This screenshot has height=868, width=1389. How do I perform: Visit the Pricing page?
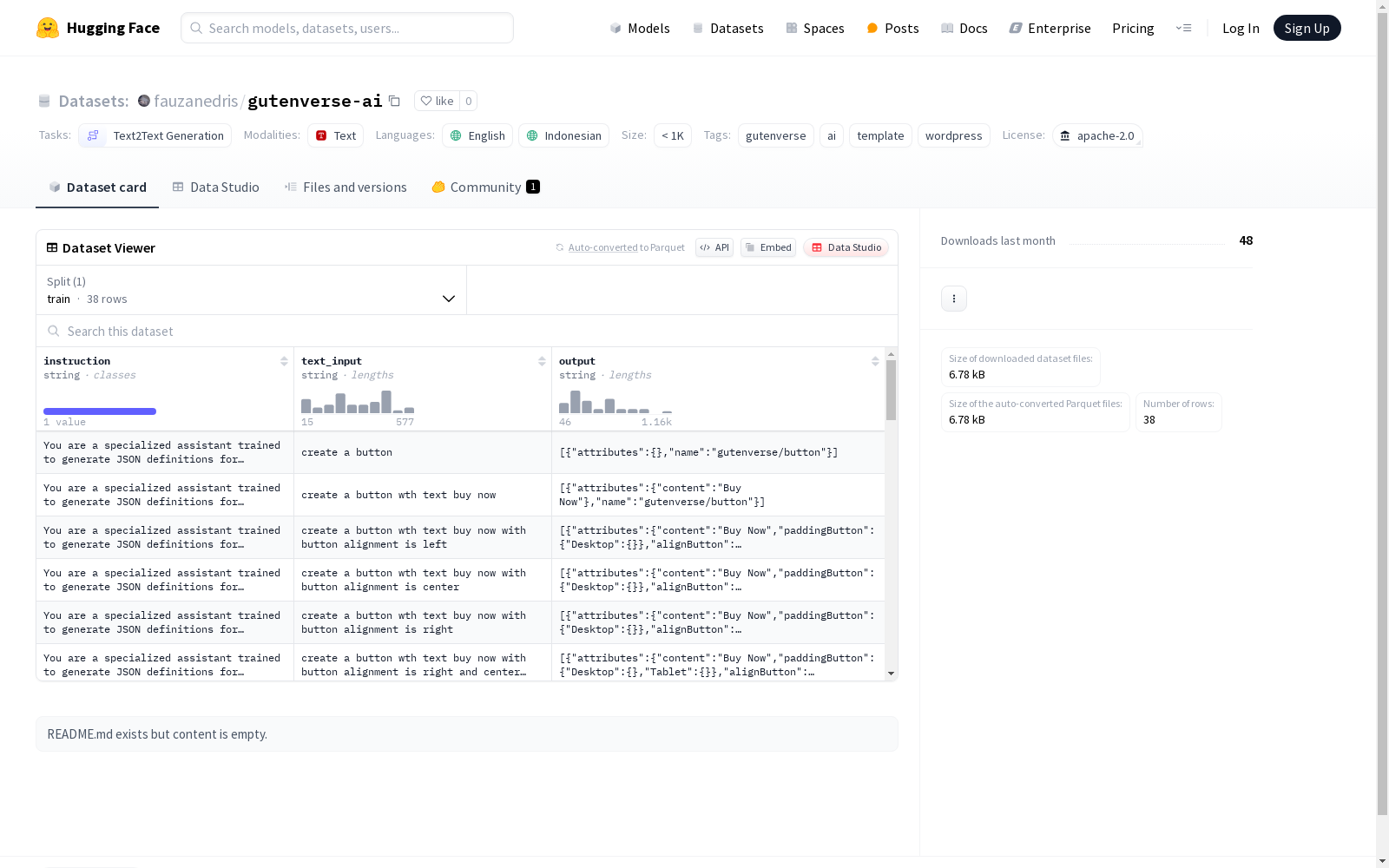[1133, 28]
